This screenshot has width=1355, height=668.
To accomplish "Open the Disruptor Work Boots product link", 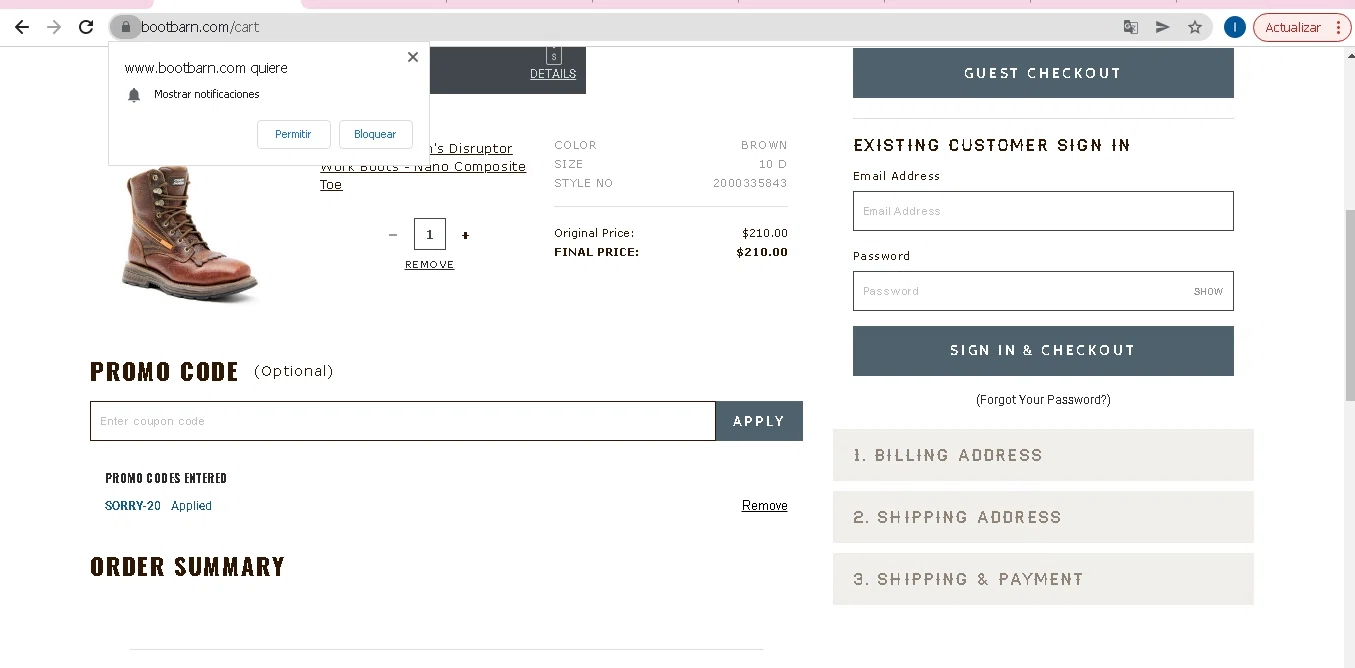I will click(x=423, y=167).
